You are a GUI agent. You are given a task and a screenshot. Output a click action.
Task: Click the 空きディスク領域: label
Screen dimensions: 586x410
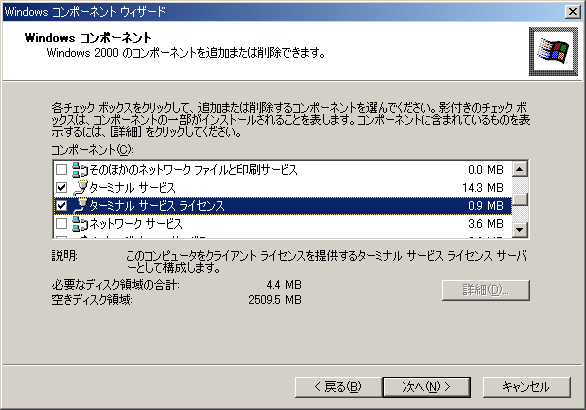pyautogui.click(x=92, y=300)
